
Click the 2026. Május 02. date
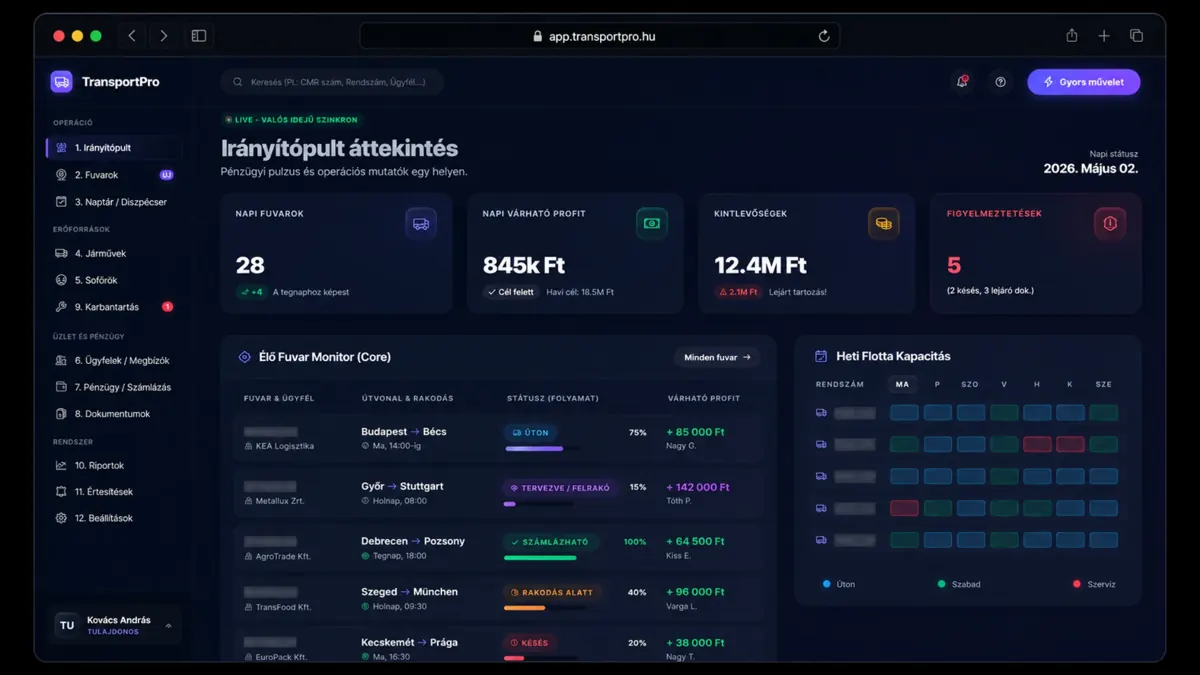tap(1090, 168)
